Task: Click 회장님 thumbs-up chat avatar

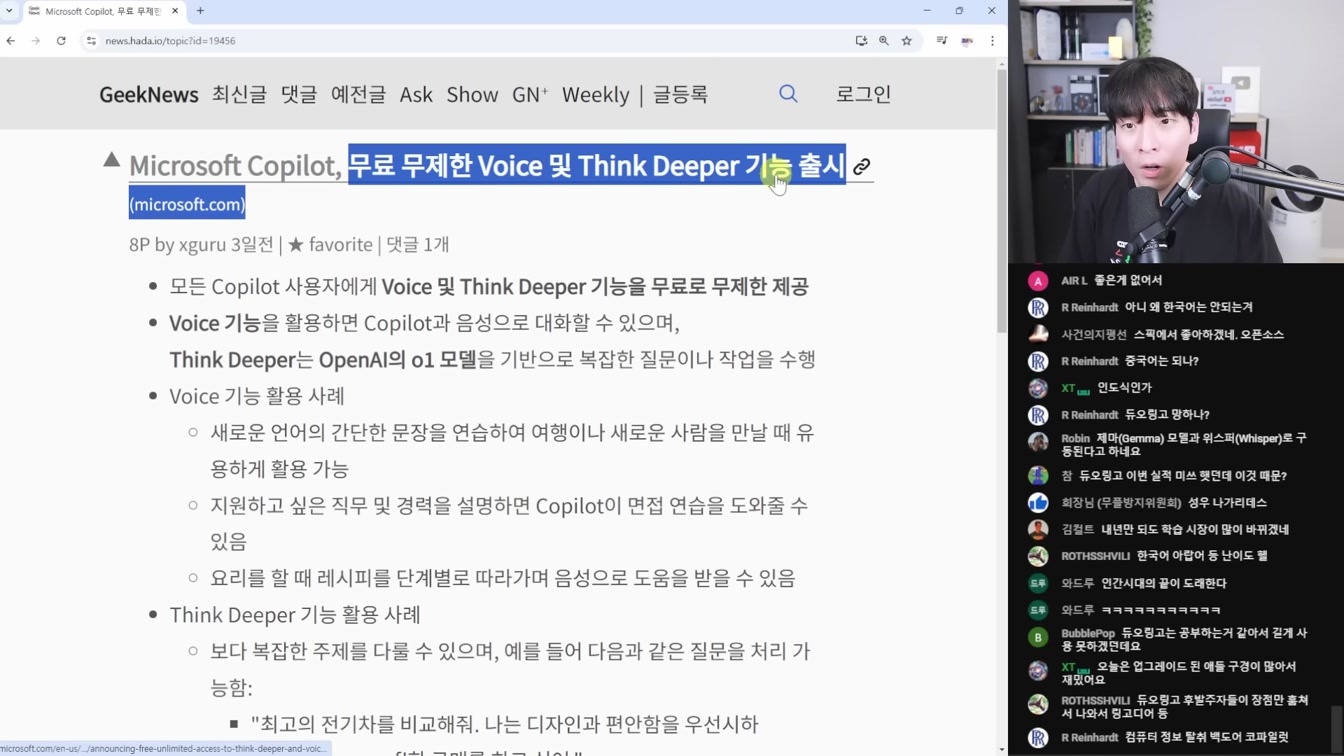Action: (x=1038, y=503)
